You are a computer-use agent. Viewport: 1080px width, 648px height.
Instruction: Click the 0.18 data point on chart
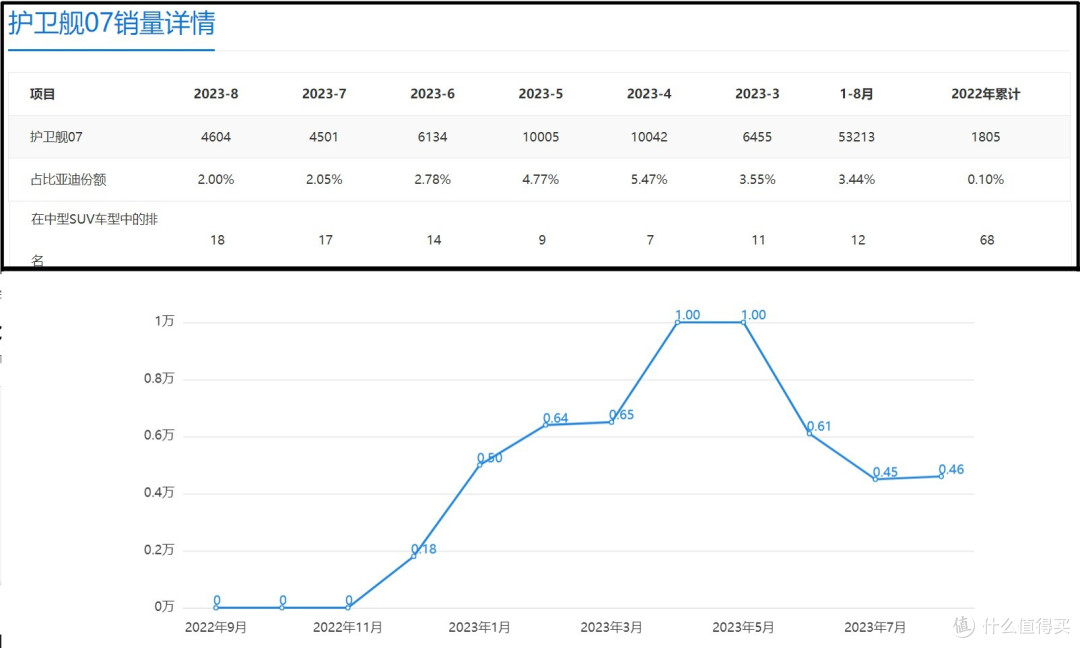(414, 556)
